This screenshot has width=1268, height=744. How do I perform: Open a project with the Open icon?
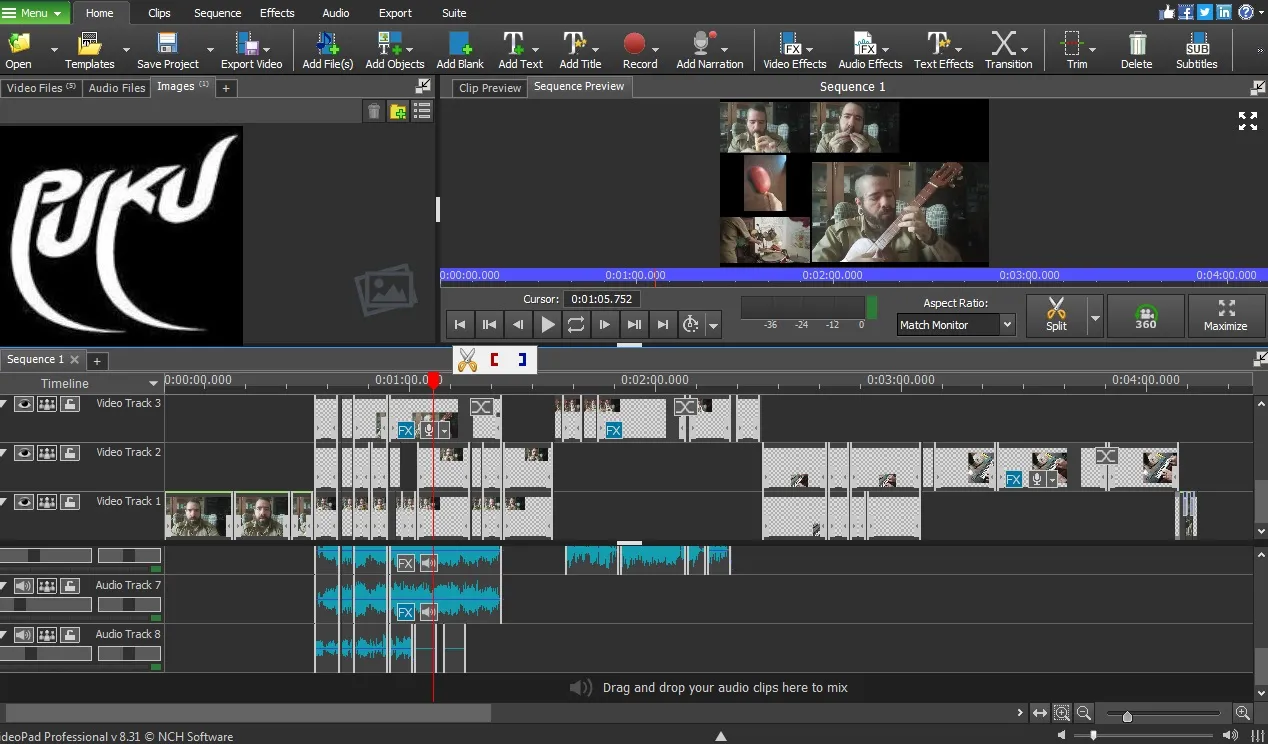point(19,51)
